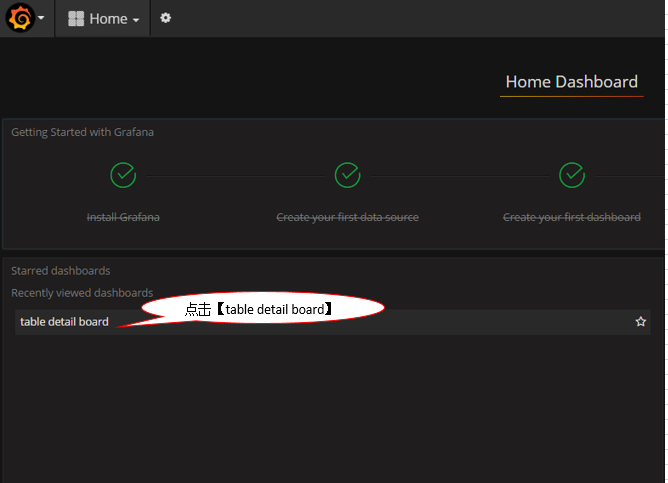Open the Install Grafana step link
The width and height of the screenshot is (668, 483).
123,217
